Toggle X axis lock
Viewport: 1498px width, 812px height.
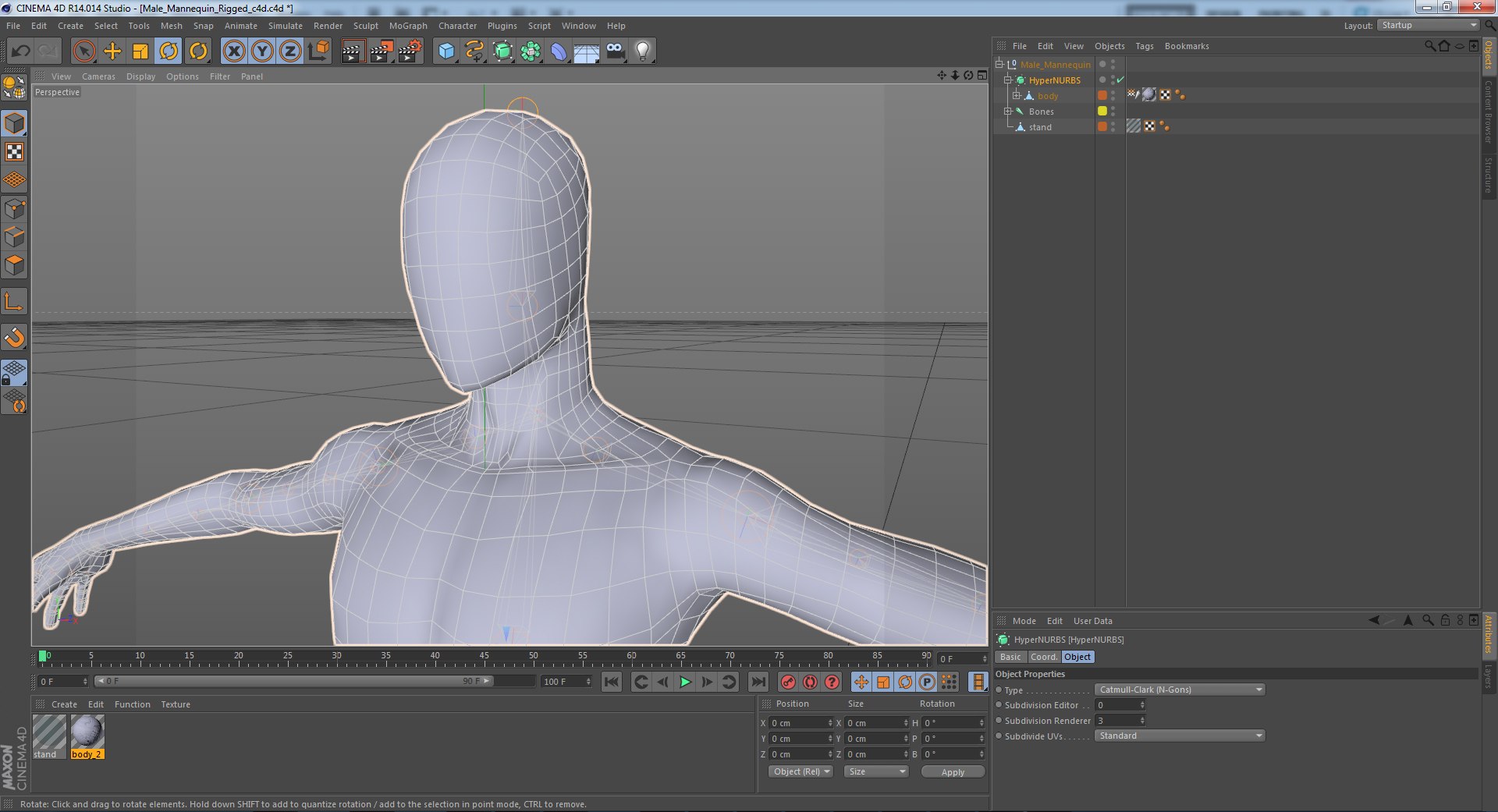pyautogui.click(x=233, y=51)
